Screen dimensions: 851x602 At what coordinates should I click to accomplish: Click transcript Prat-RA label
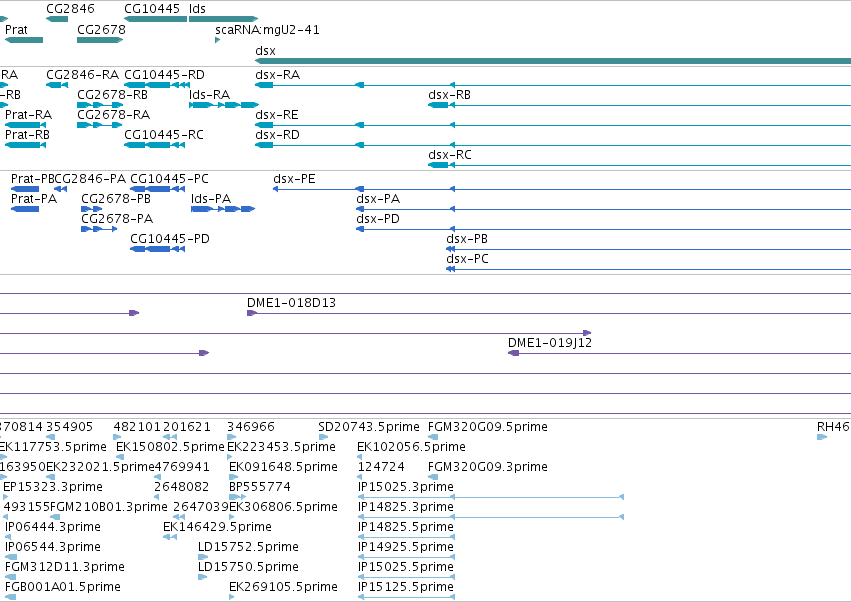28,115
